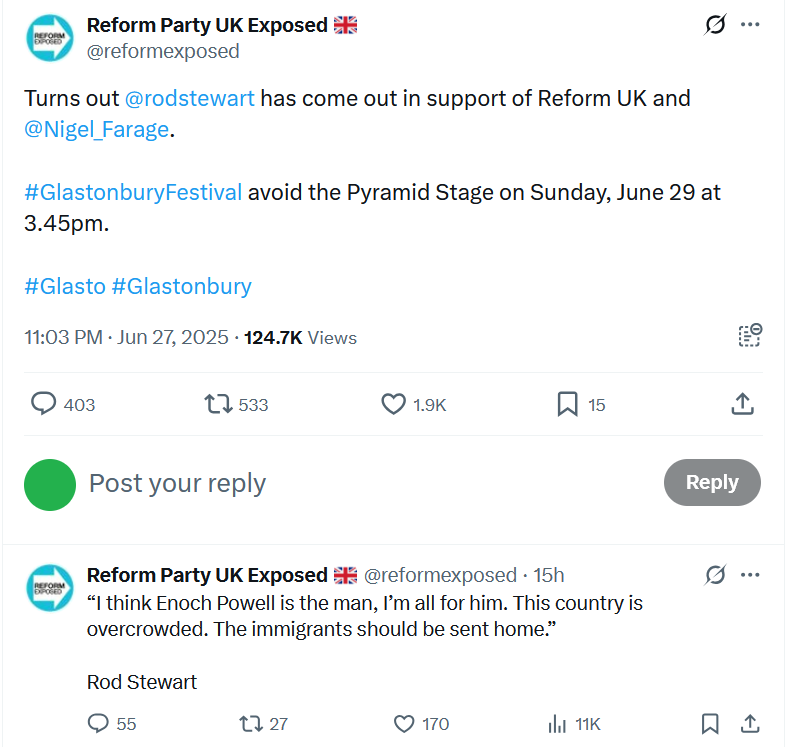Click the Grok icon on the reply tweet
This screenshot has height=747, width=787.
click(x=715, y=575)
